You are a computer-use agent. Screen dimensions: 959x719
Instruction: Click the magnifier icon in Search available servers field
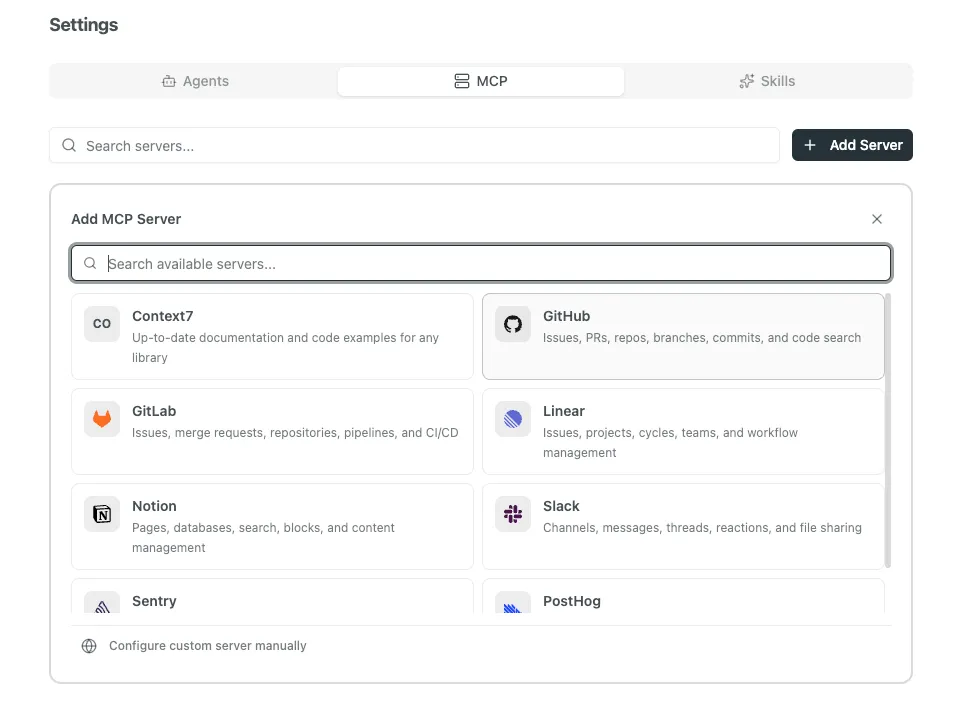[90, 264]
